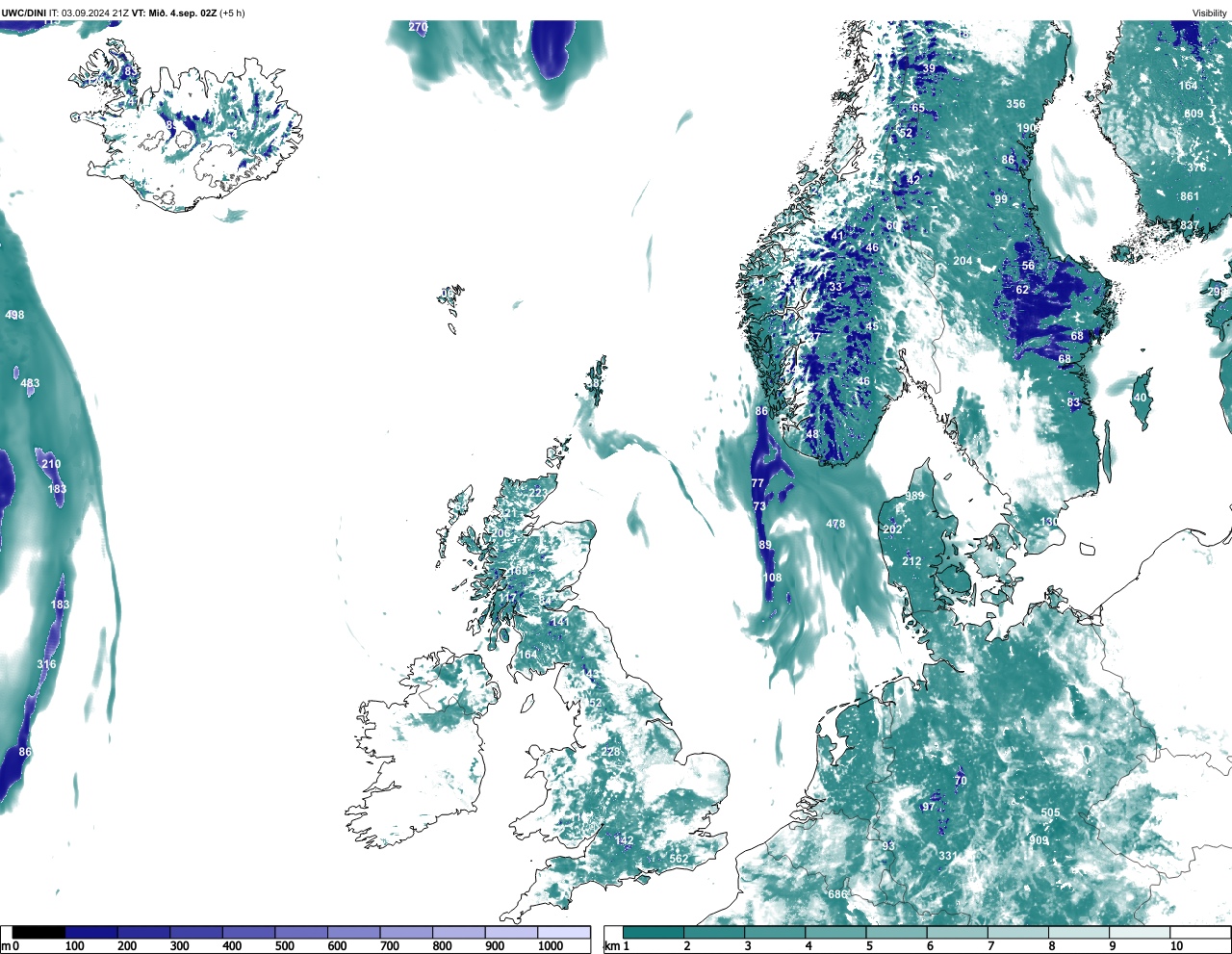1232x954 pixels.
Task: Click the '40' value on Gotland
Action: point(1141,398)
